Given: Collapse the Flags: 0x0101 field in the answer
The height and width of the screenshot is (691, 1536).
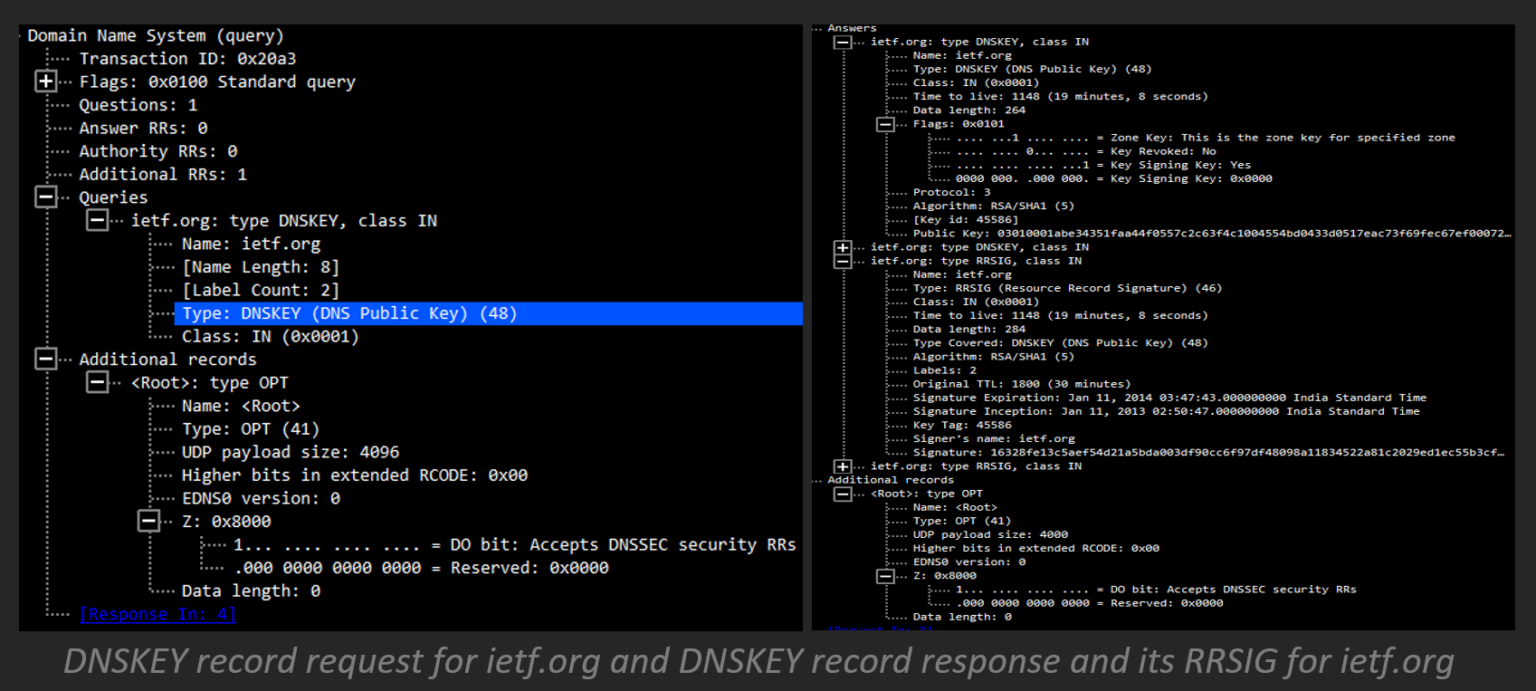Looking at the screenshot, I should (886, 123).
